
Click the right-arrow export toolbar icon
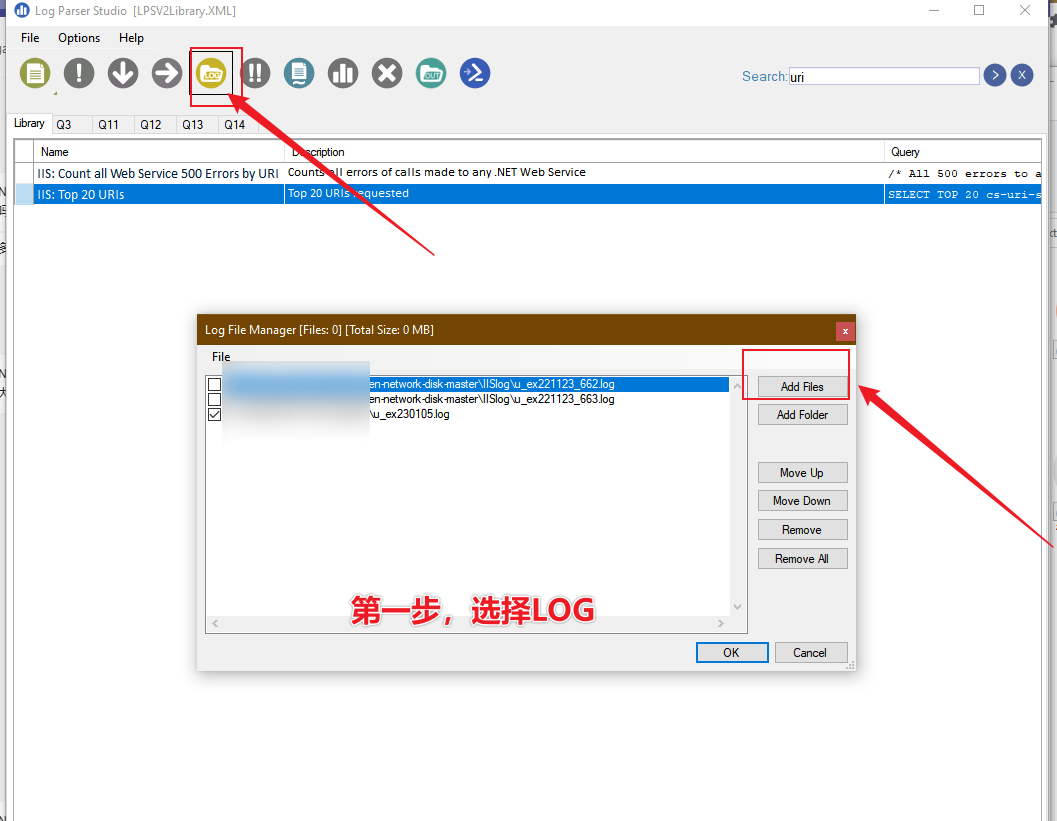pyautogui.click(x=167, y=73)
